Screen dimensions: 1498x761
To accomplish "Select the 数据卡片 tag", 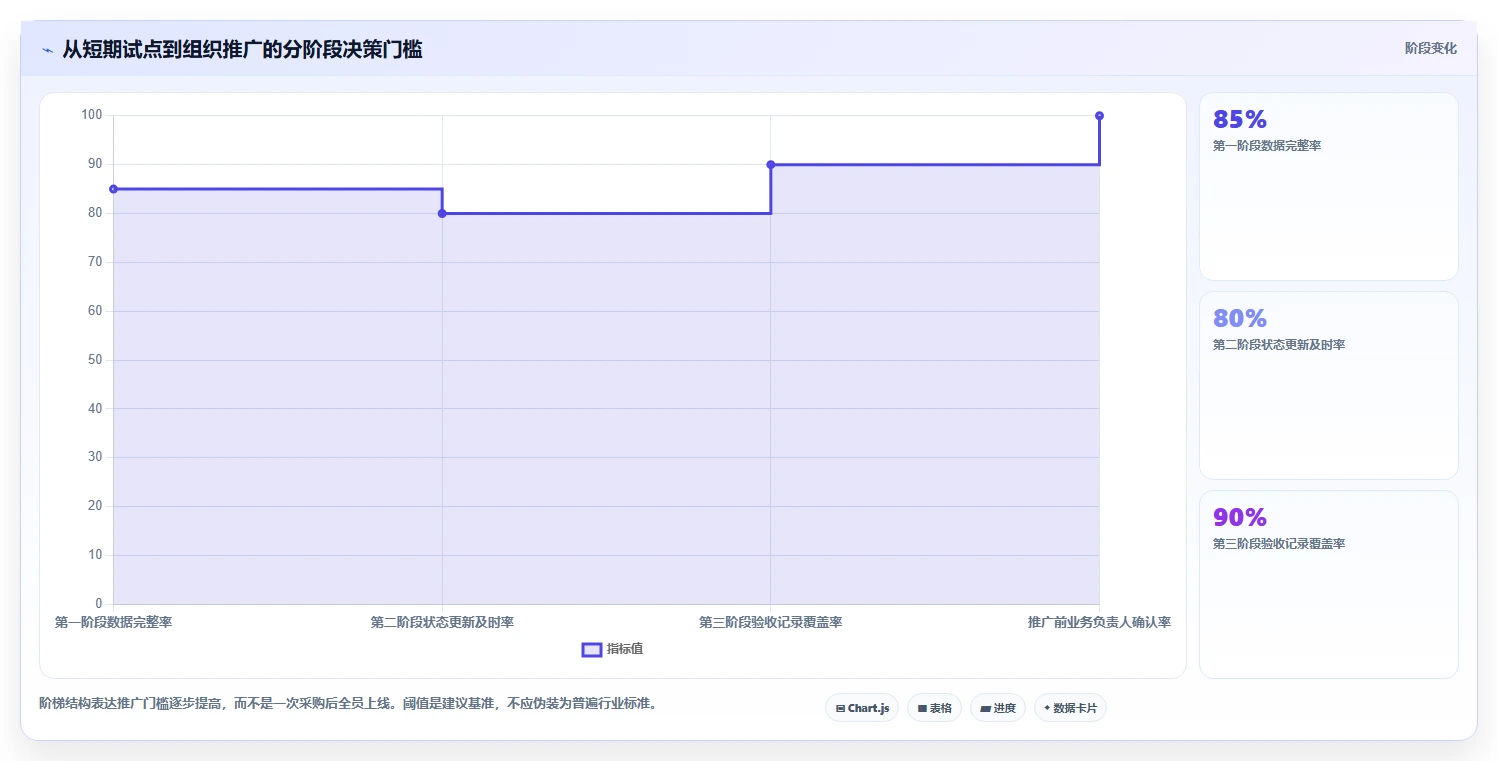I will (1070, 708).
